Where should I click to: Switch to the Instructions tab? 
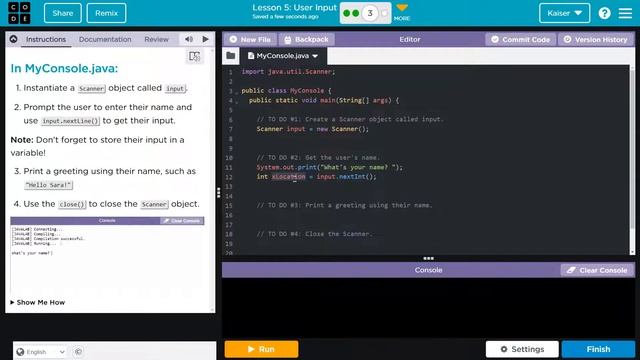point(46,39)
